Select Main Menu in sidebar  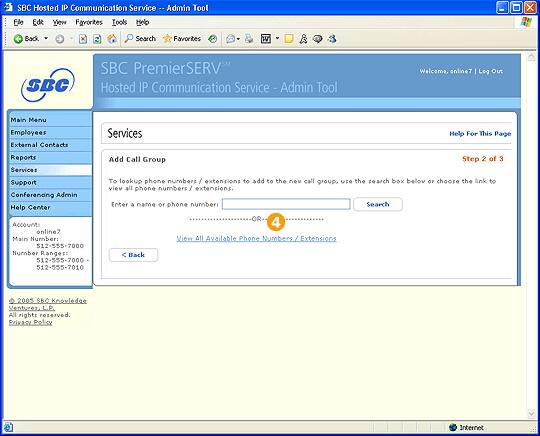pyautogui.click(x=51, y=120)
